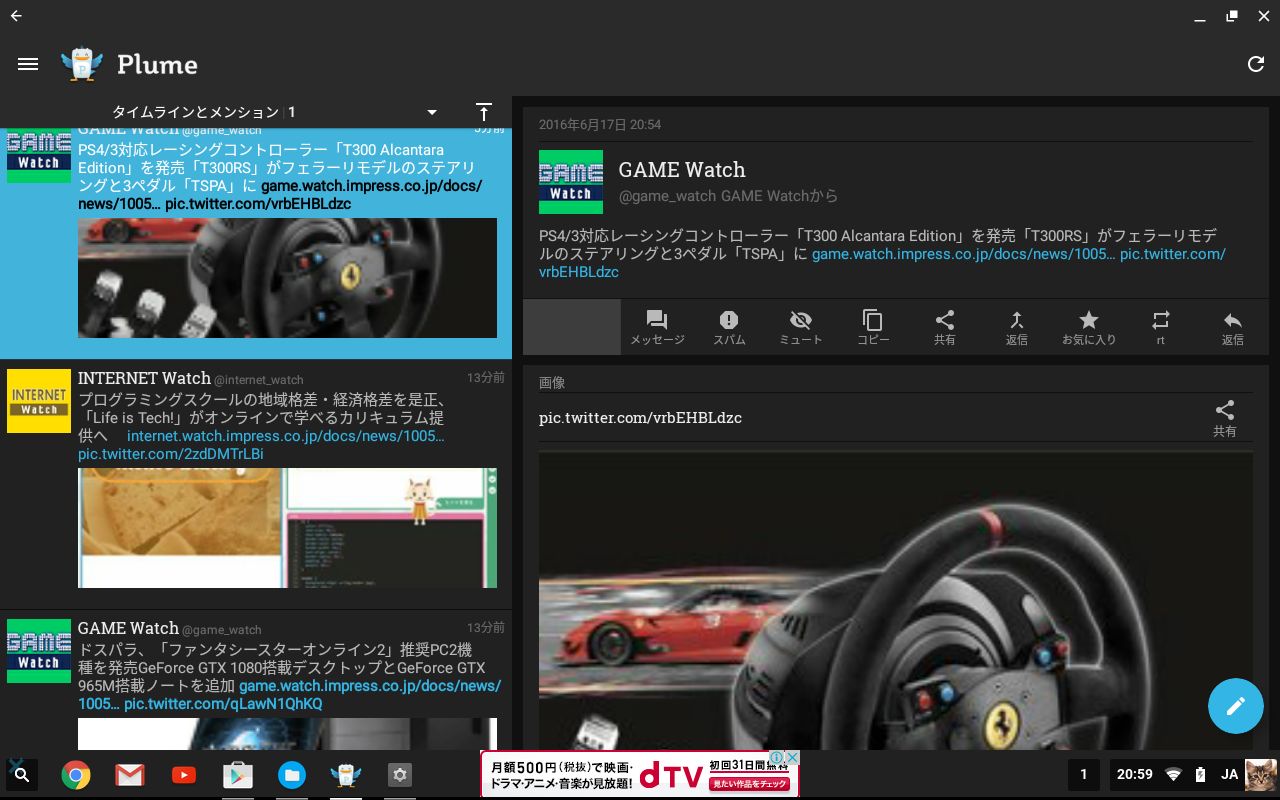
Task: Retweet using the rt icon
Action: (1161, 327)
